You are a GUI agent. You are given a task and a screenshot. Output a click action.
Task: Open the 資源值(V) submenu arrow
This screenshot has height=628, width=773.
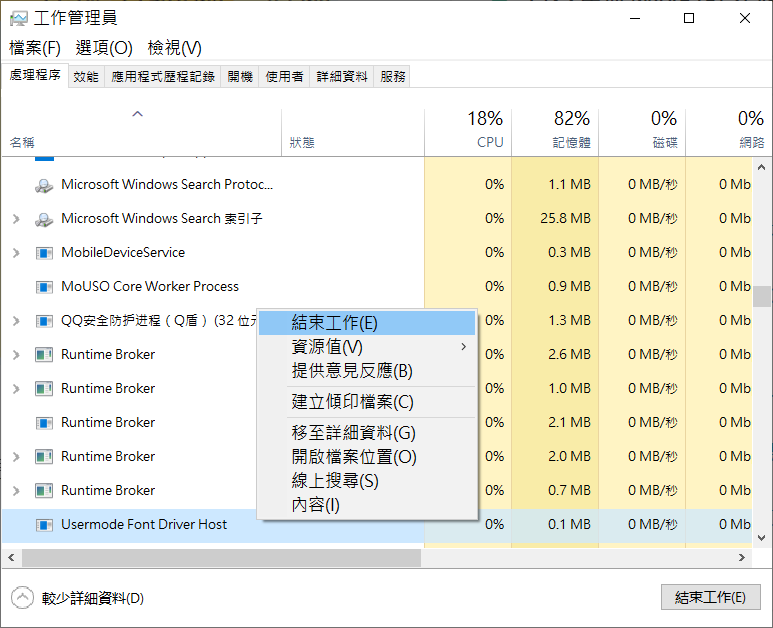pos(463,347)
